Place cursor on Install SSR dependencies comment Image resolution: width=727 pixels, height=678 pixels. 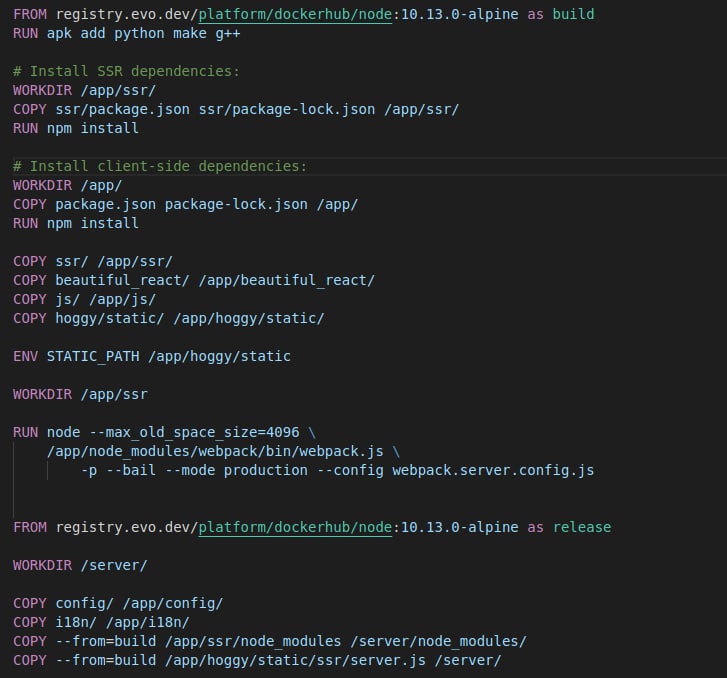(x=126, y=71)
